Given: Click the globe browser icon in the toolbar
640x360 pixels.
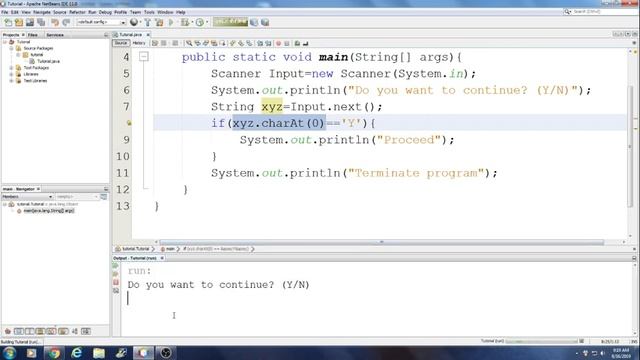Looking at the screenshot, I should pyautogui.click(x=134, y=22).
